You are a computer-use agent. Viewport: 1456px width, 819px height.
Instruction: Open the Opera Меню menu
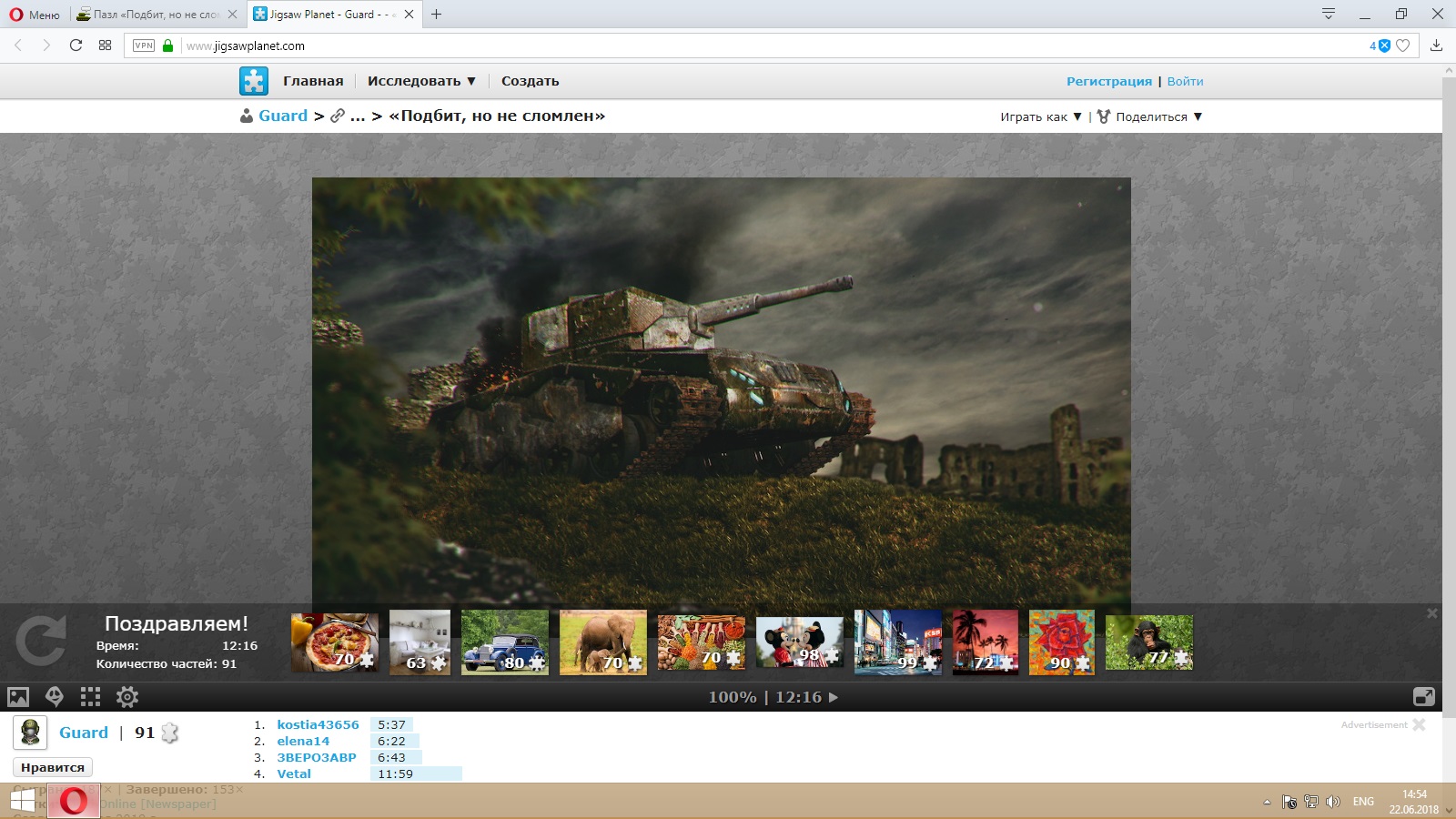(35, 15)
